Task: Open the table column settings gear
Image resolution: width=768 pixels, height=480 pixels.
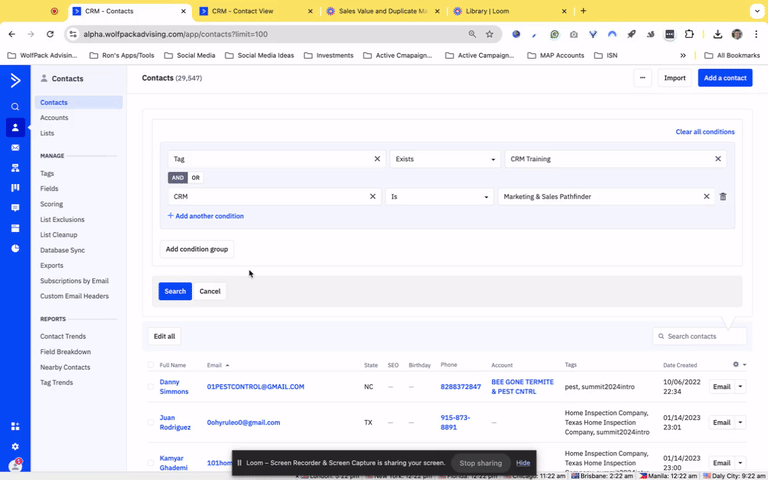Action: (736, 364)
